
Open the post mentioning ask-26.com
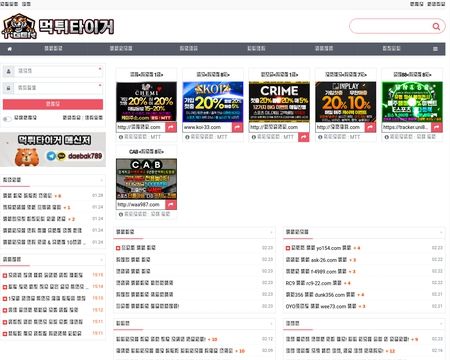[x=316, y=260]
